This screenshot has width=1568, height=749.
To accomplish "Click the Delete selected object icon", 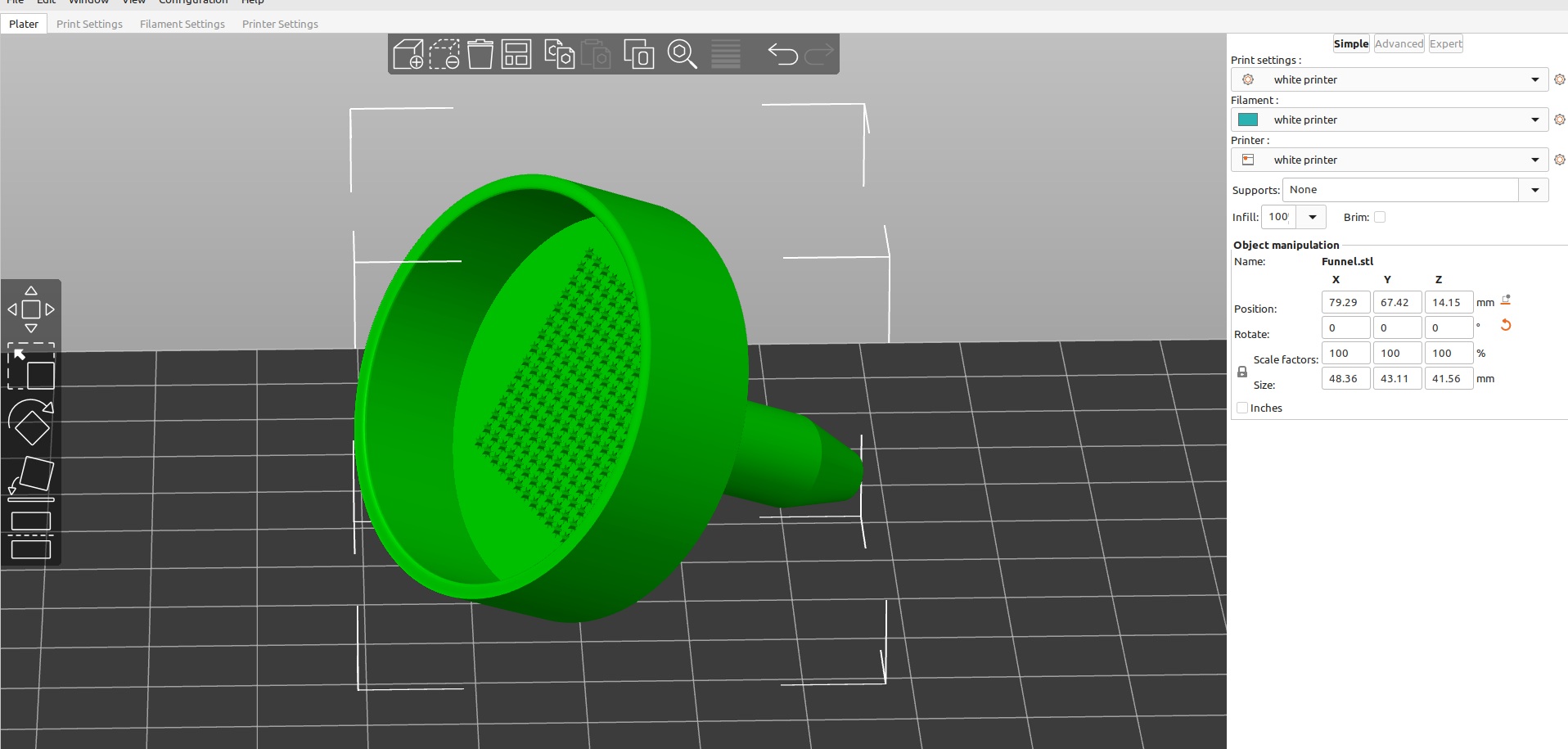I will 444,54.
